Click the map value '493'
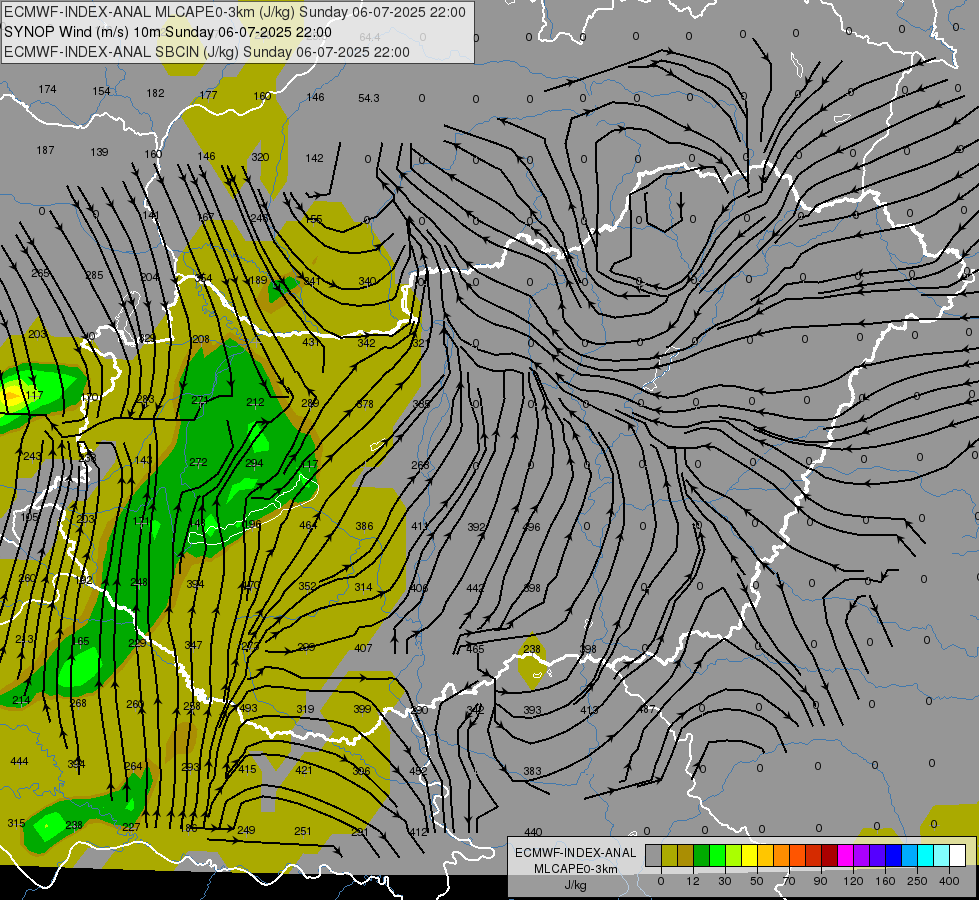Image resolution: width=979 pixels, height=900 pixels. [x=248, y=708]
